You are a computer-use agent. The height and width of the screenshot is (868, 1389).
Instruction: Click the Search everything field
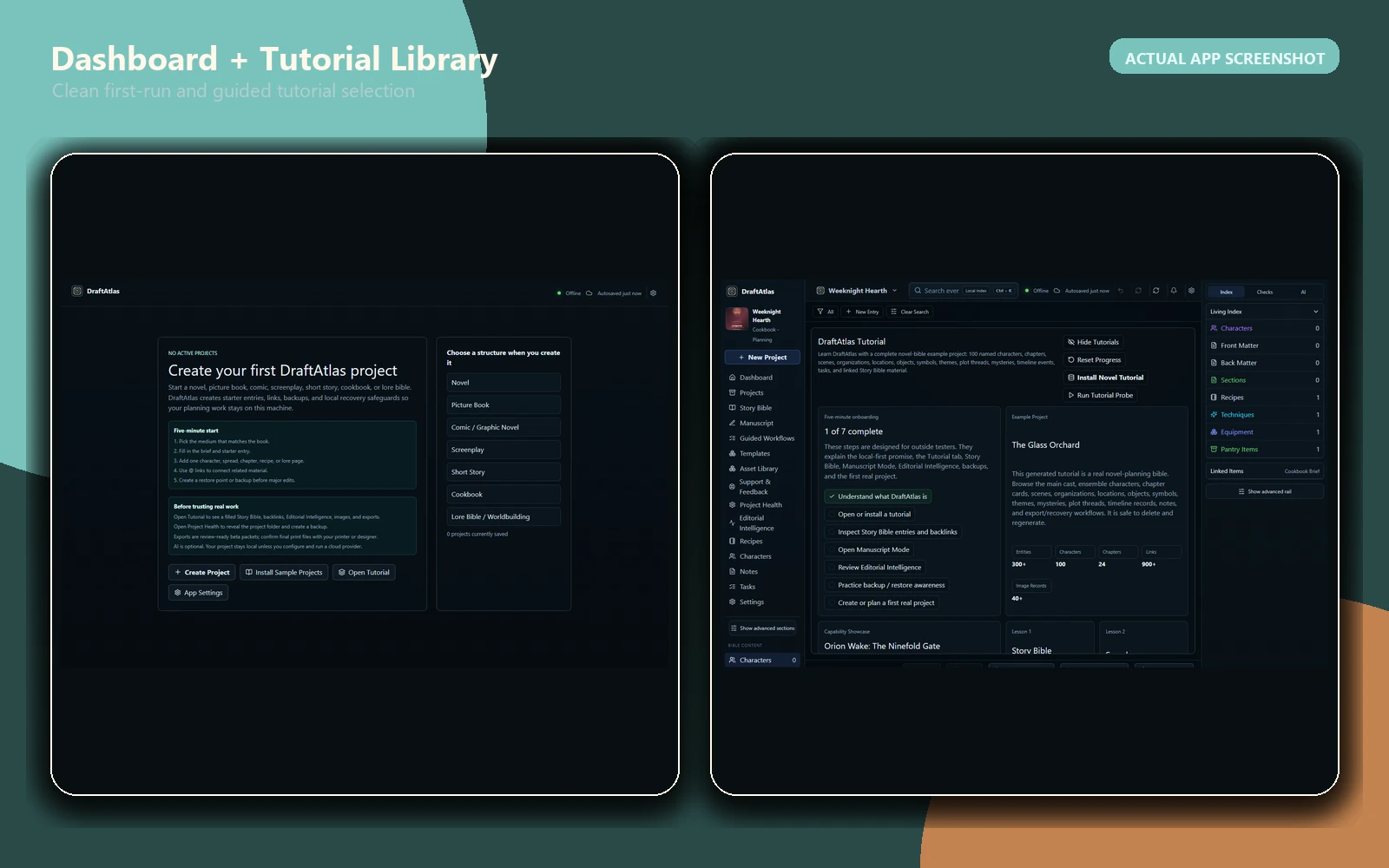coord(963,291)
